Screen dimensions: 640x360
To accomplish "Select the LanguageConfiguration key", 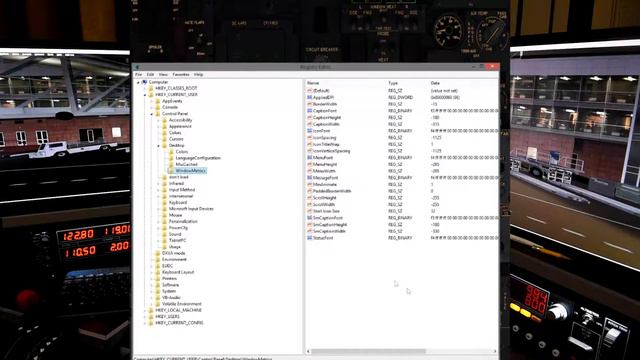I will coord(198,158).
